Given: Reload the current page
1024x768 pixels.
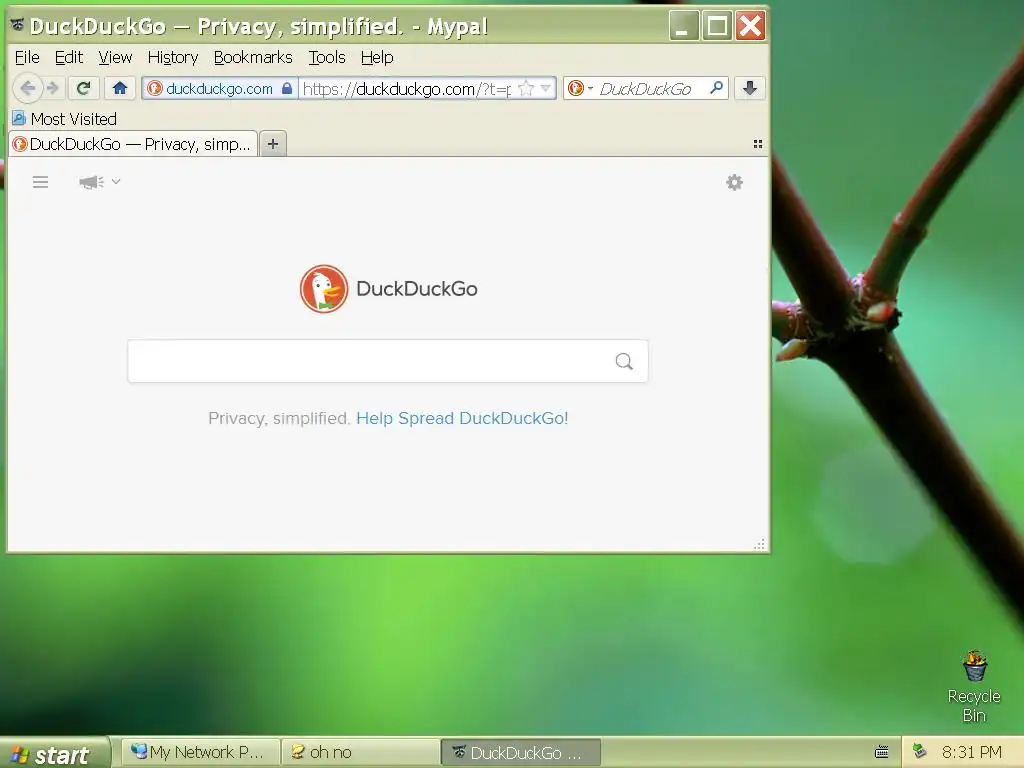Looking at the screenshot, I should click(84, 88).
